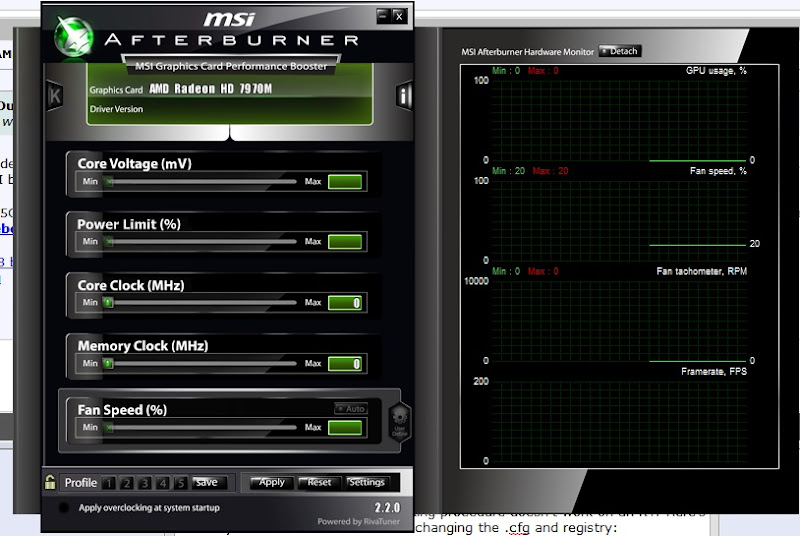Minimize the Afterburner window
The width and height of the screenshot is (800, 536).
383,16
